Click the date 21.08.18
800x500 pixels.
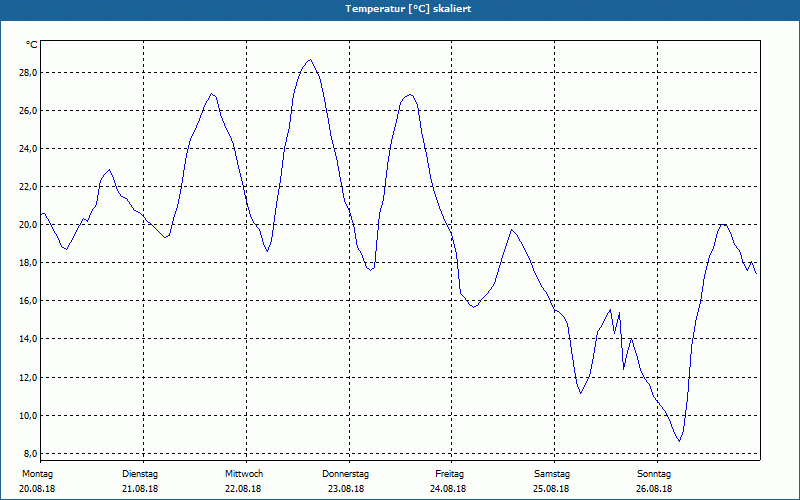[140, 489]
